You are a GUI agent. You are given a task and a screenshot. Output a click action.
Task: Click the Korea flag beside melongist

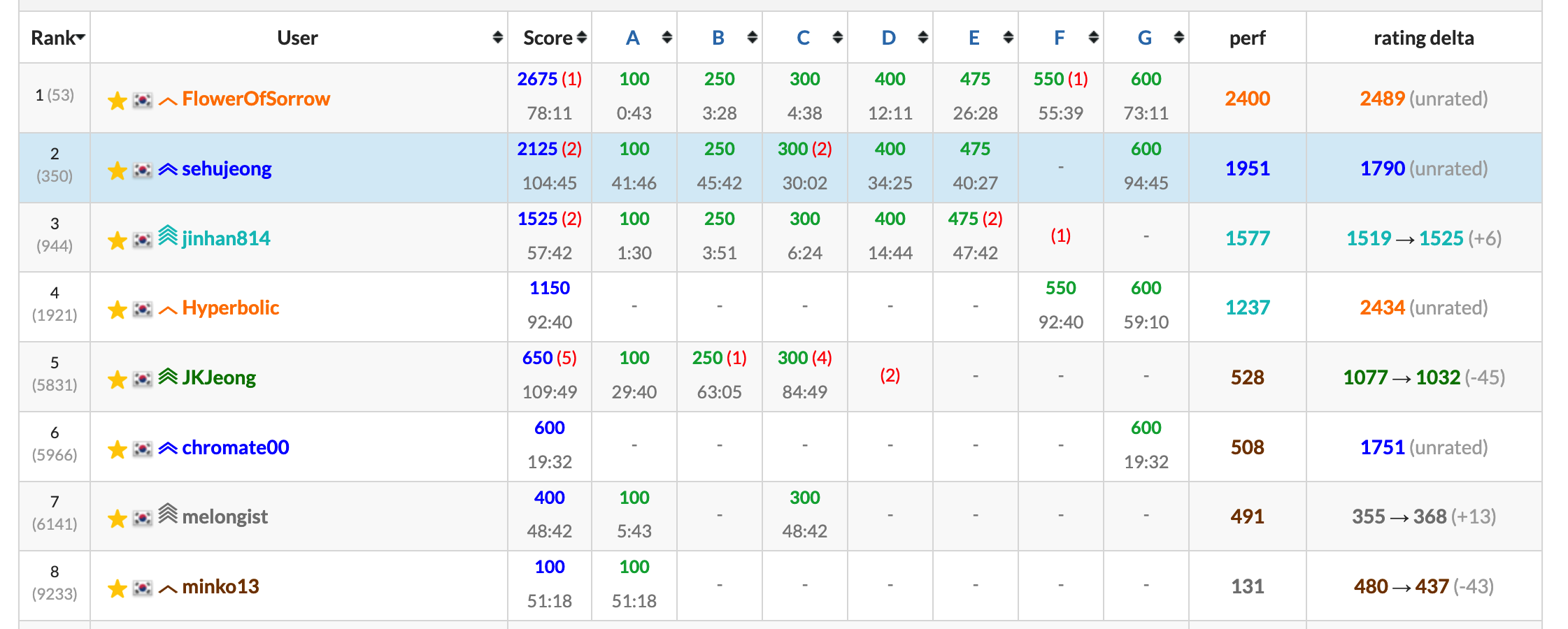click(x=143, y=518)
